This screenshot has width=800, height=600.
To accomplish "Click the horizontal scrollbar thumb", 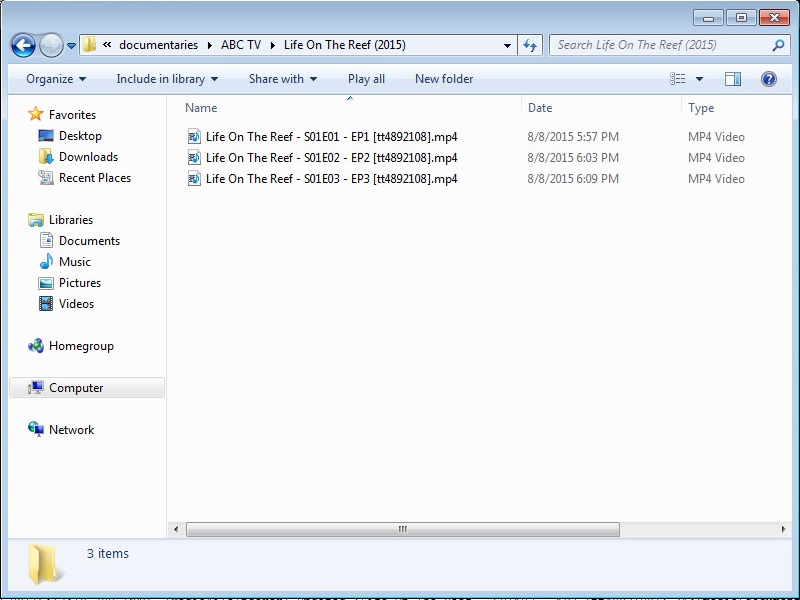I will [x=402, y=529].
